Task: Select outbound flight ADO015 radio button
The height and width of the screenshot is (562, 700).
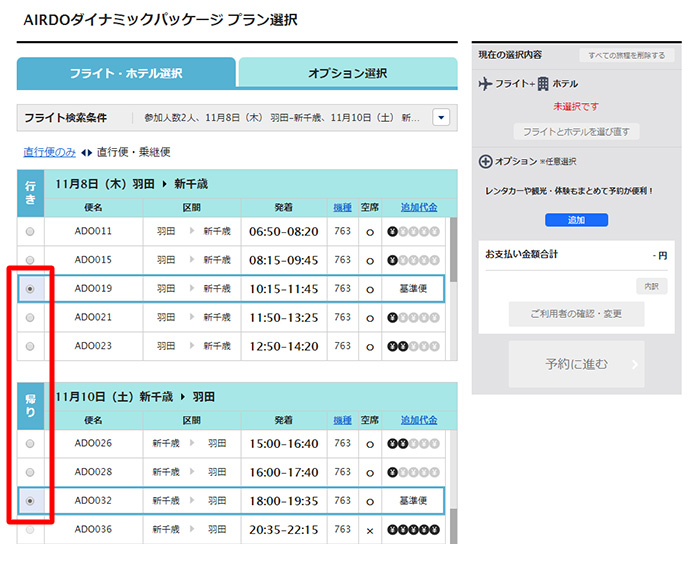Action: (30, 260)
